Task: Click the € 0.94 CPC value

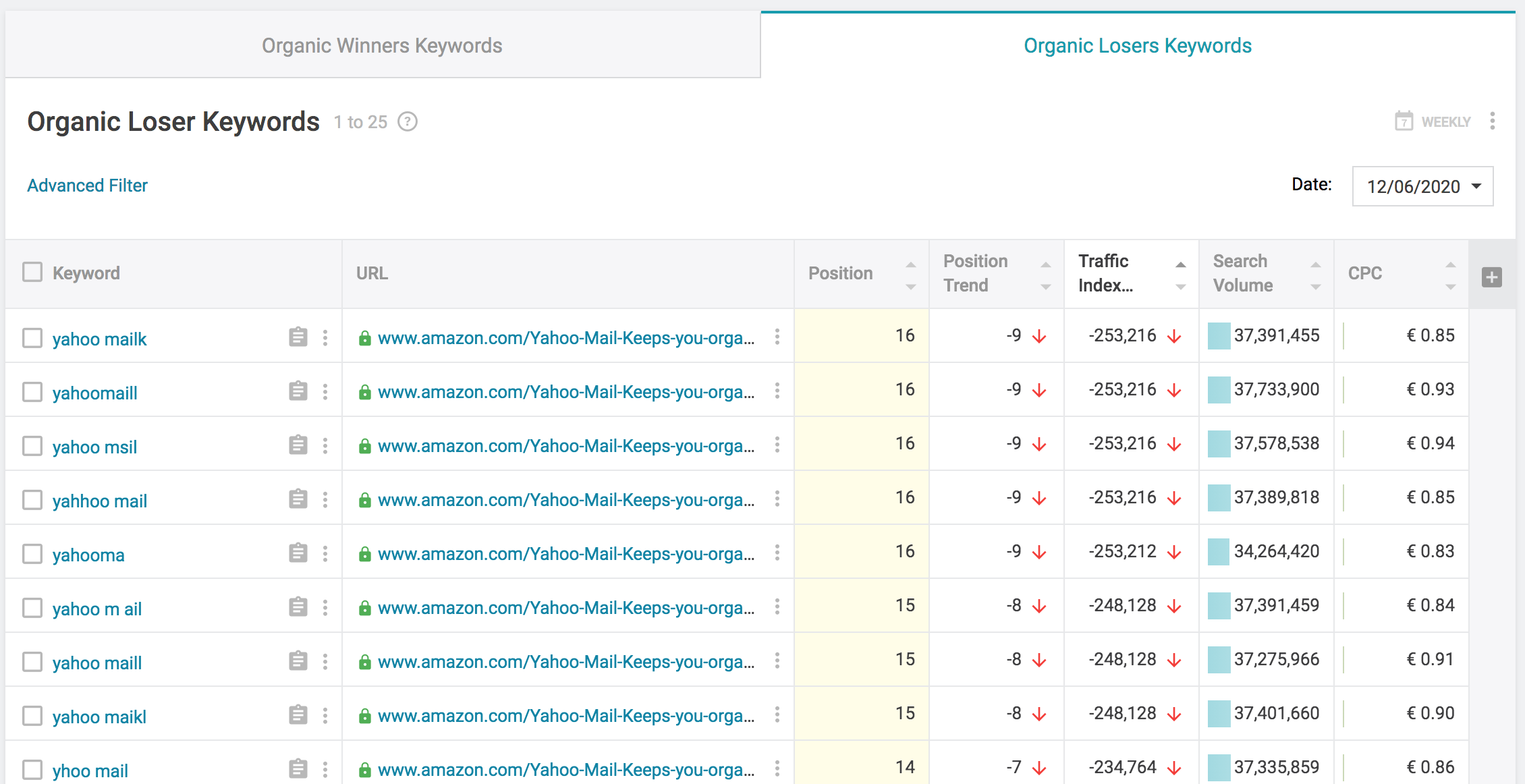Action: click(1430, 443)
